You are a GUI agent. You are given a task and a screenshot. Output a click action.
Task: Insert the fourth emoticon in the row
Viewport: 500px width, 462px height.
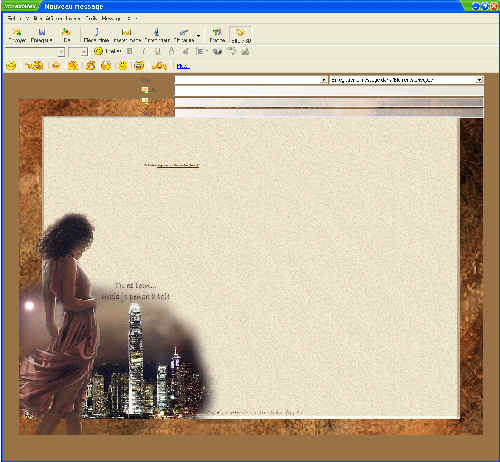(72, 66)
